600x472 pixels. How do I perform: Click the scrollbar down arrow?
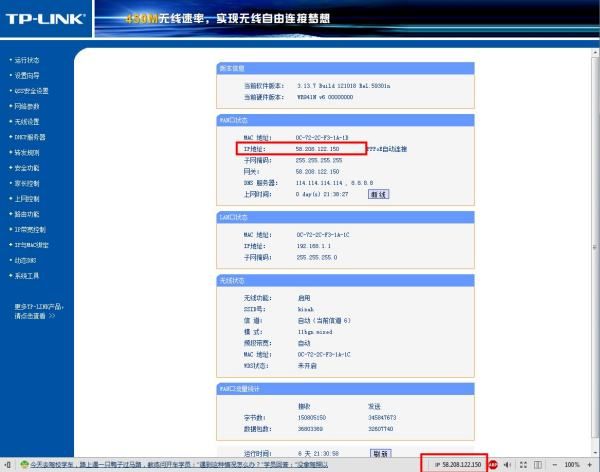pyautogui.click(x=595, y=452)
